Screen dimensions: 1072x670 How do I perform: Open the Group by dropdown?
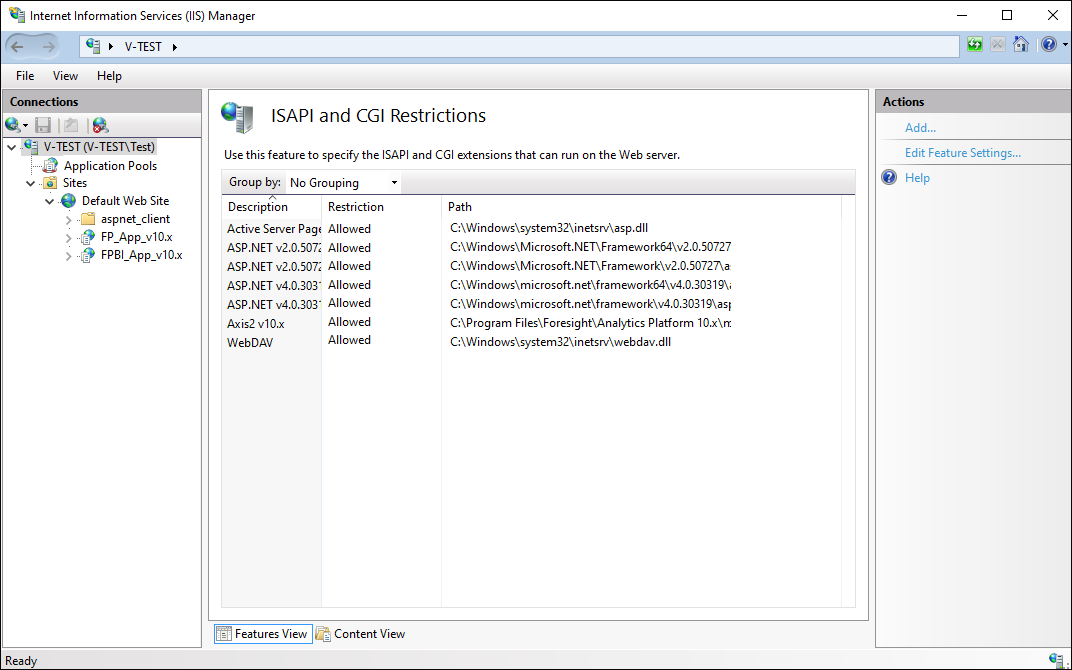343,183
